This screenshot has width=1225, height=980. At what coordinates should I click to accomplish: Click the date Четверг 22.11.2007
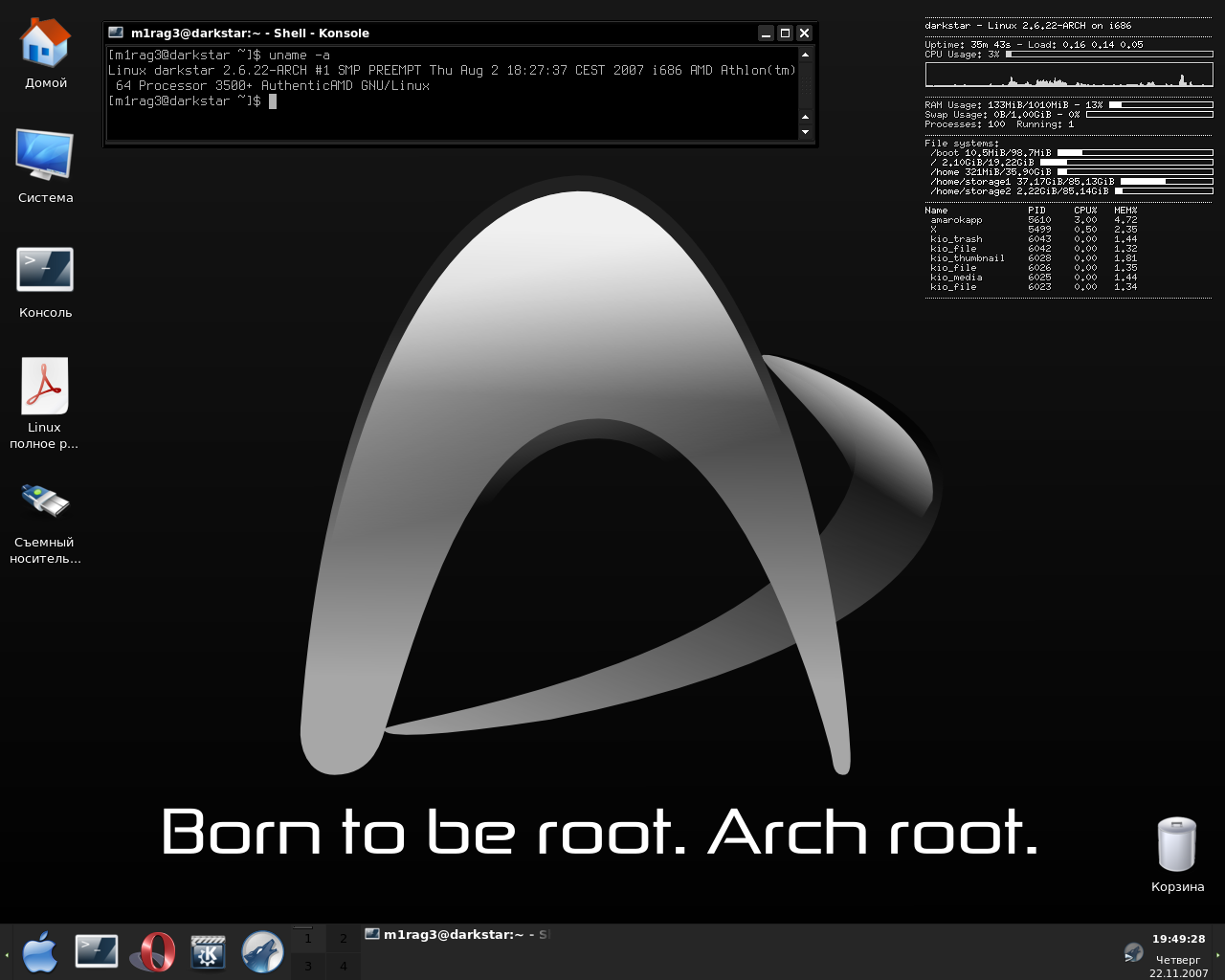1178,967
